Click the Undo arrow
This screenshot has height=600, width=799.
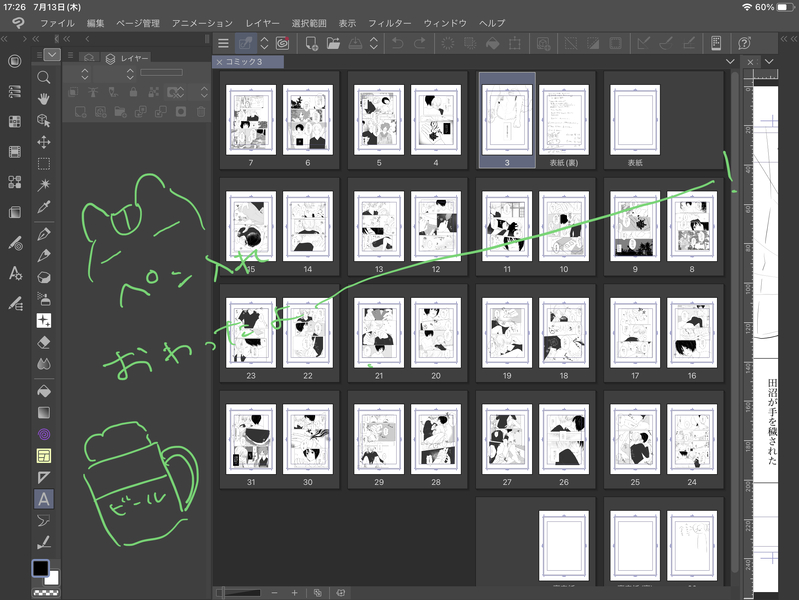pyautogui.click(x=397, y=43)
